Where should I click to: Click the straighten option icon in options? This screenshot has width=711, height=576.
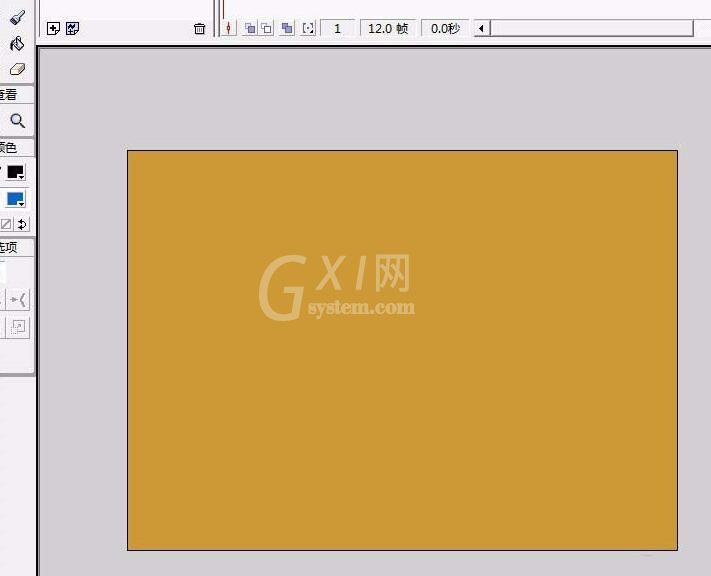19,300
